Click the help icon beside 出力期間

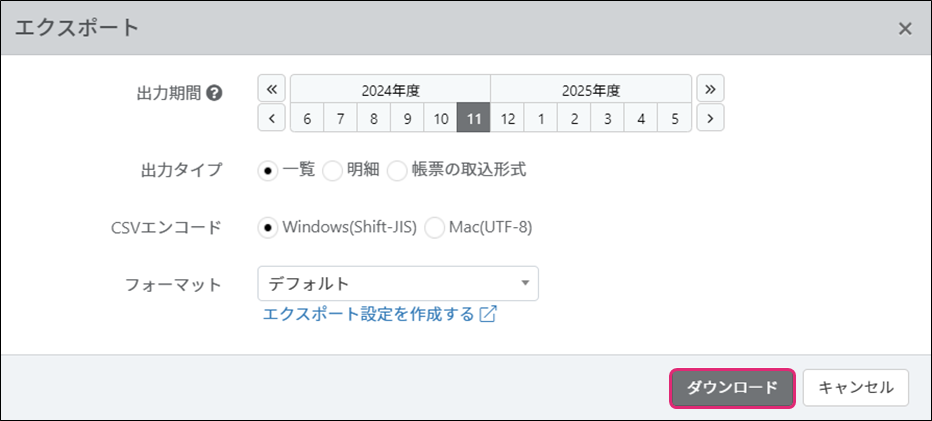coord(214,93)
